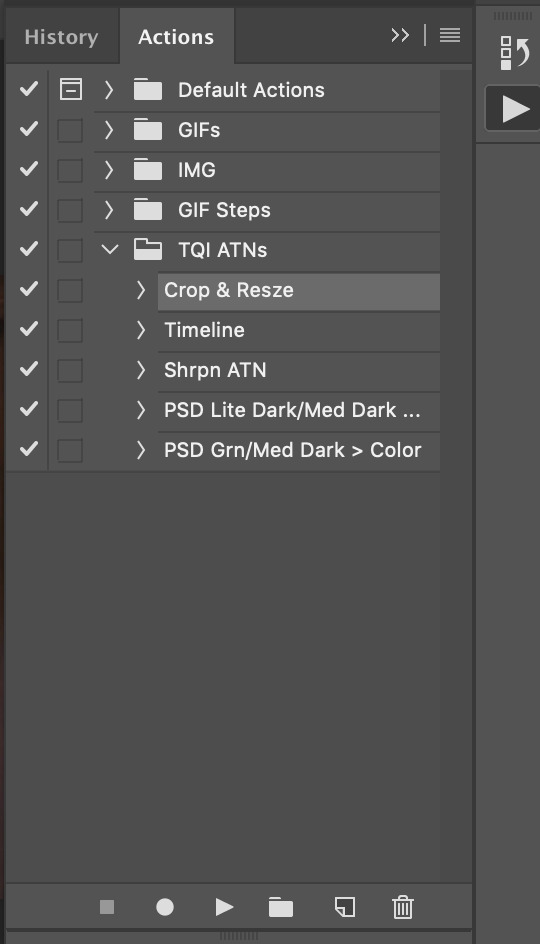Viewport: 540px width, 944px height.
Task: Click the play button icon in the side dock
Action: coord(515,110)
